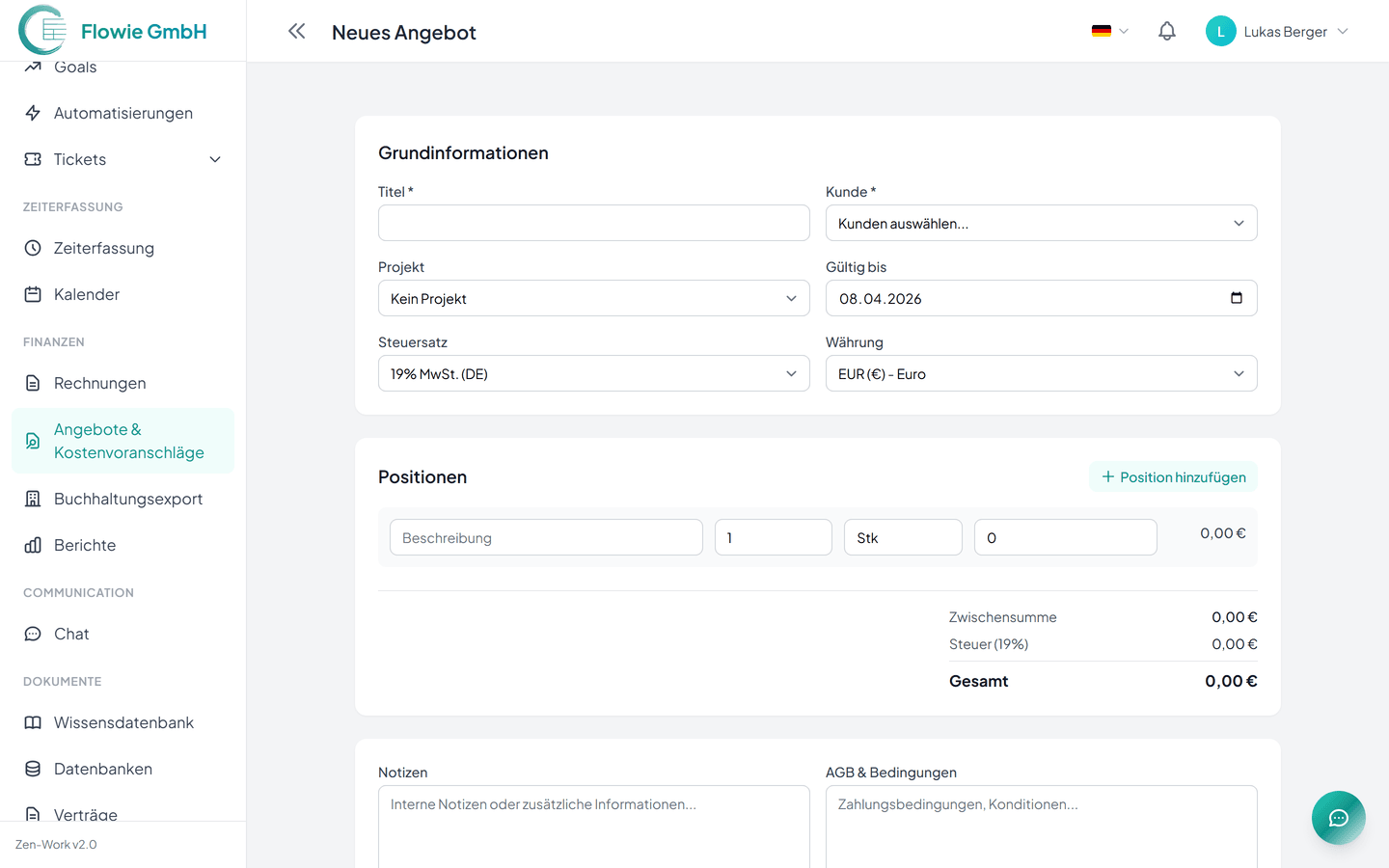Open the Projekt dropdown
The height and width of the screenshot is (868, 1389).
(x=593, y=299)
